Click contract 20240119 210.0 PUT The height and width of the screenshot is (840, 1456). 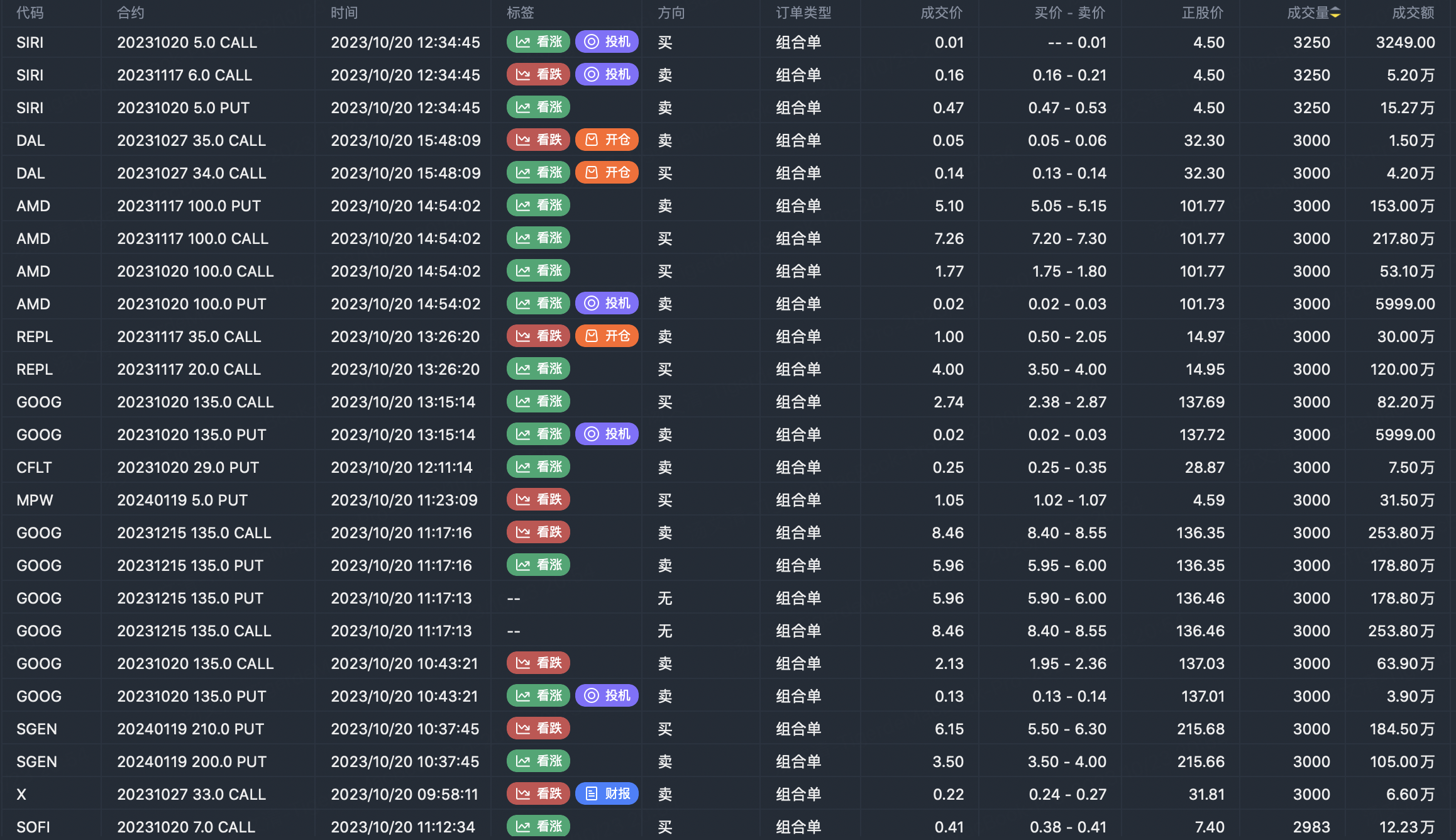(x=190, y=729)
